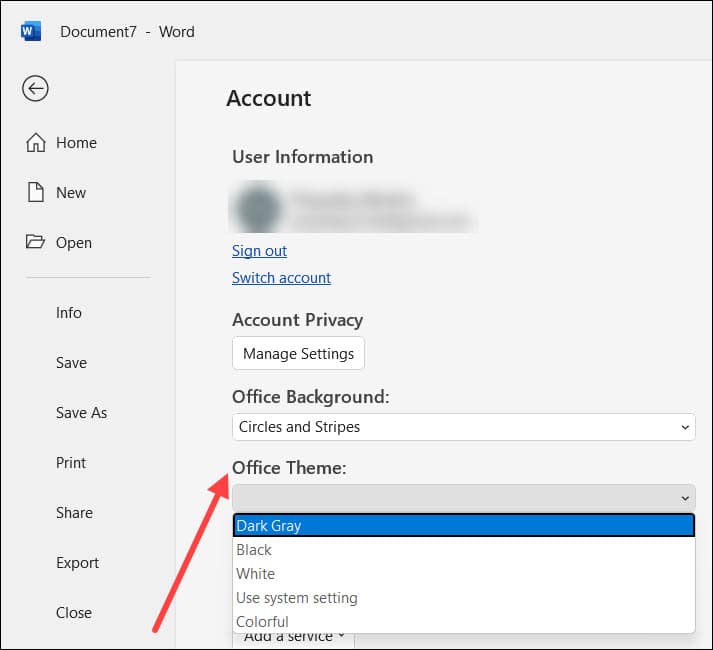Click the Sign out link
Screen dimensions: 713x650
pos(259,251)
